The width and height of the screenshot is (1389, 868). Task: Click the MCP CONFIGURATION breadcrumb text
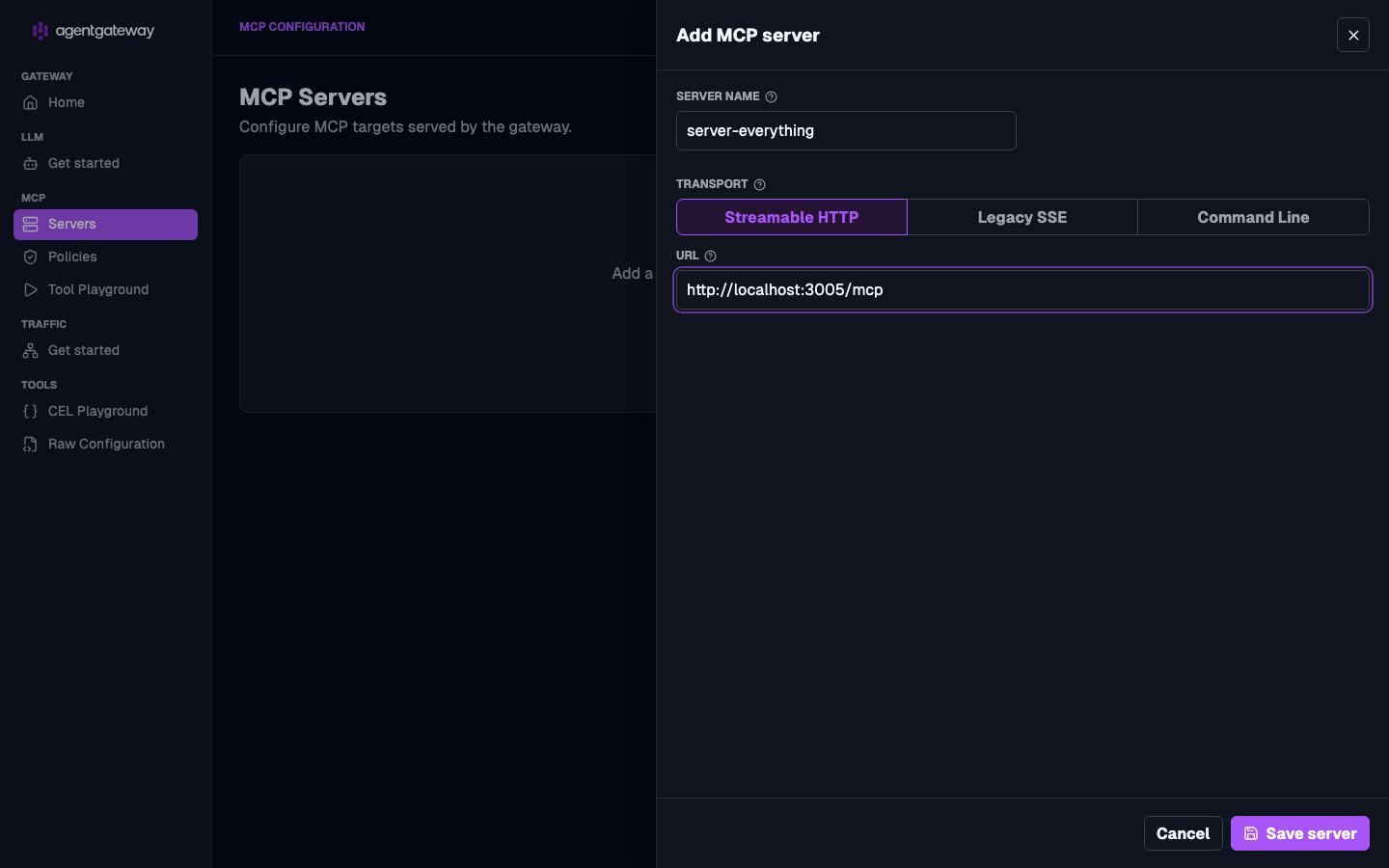(302, 27)
